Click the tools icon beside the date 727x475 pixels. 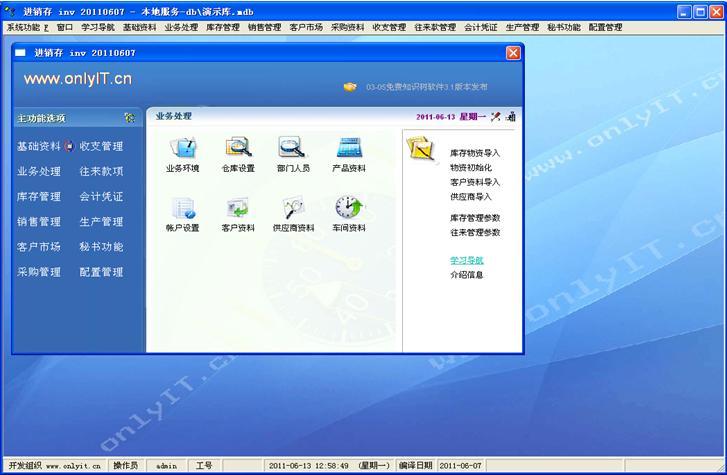(x=495, y=117)
